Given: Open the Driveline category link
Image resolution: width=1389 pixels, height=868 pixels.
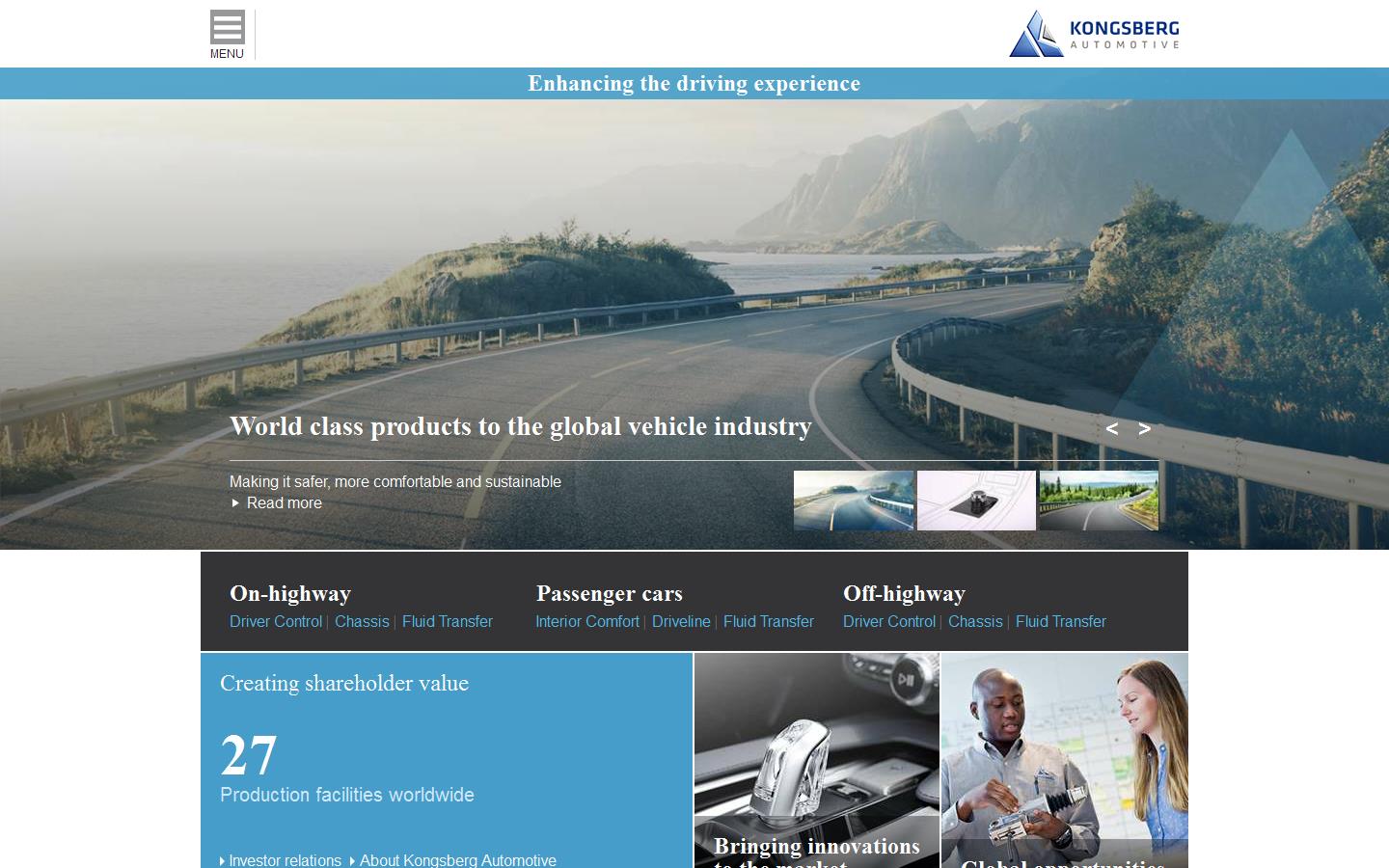Looking at the screenshot, I should 681,621.
